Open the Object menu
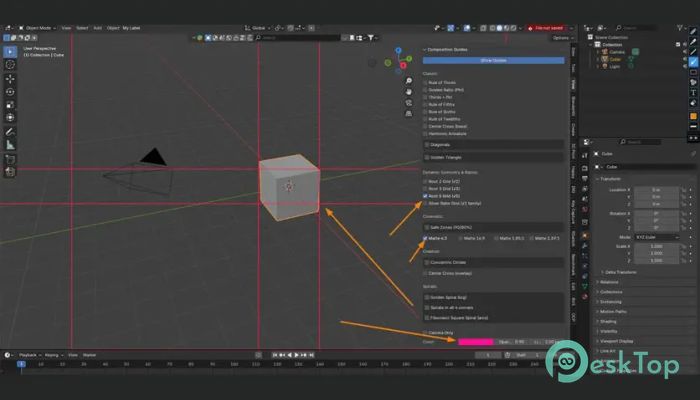700x400 pixels. click(113, 28)
